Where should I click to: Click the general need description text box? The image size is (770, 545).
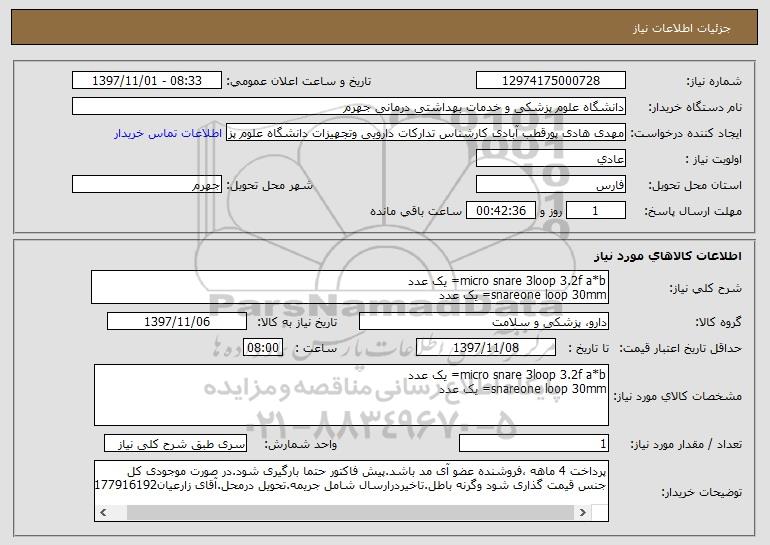pos(350,287)
